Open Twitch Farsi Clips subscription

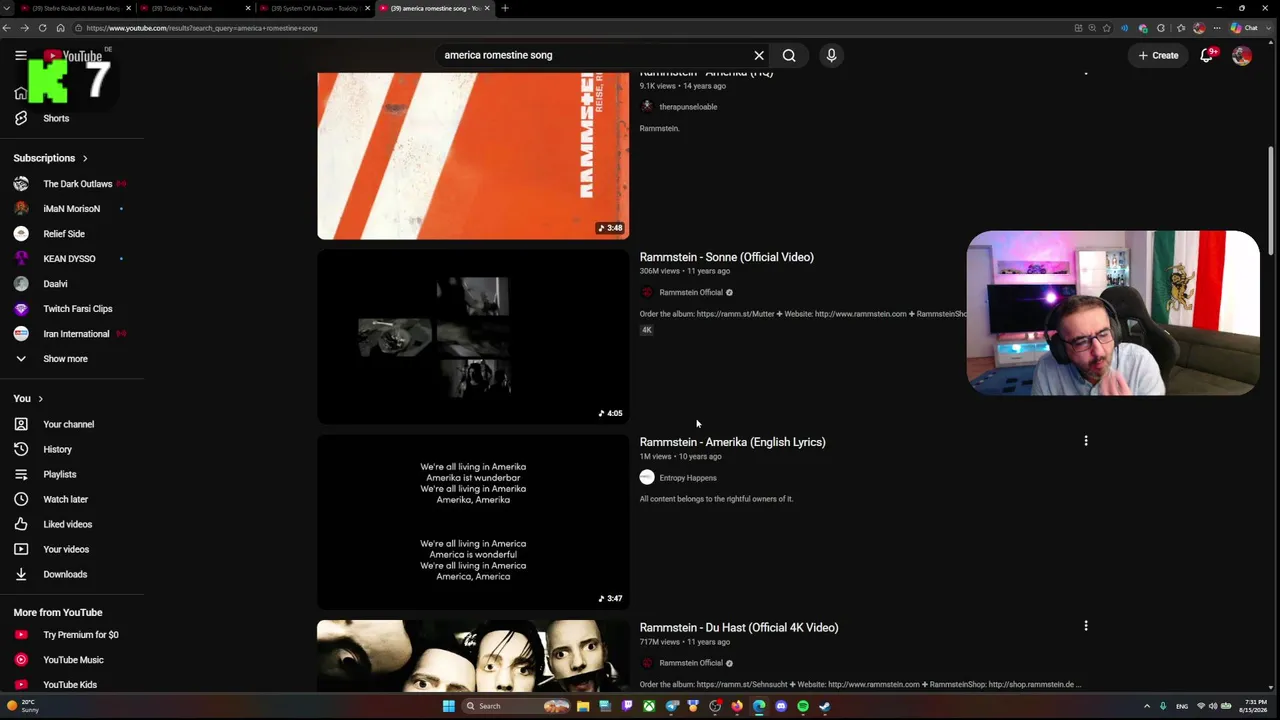[77, 309]
